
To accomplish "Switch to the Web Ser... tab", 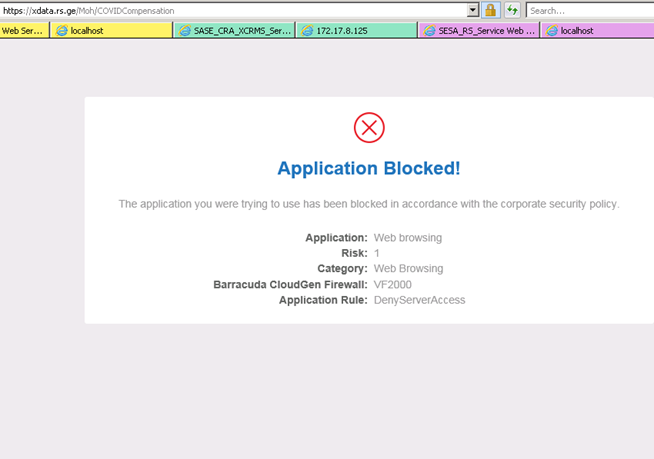I will (x=22, y=31).
